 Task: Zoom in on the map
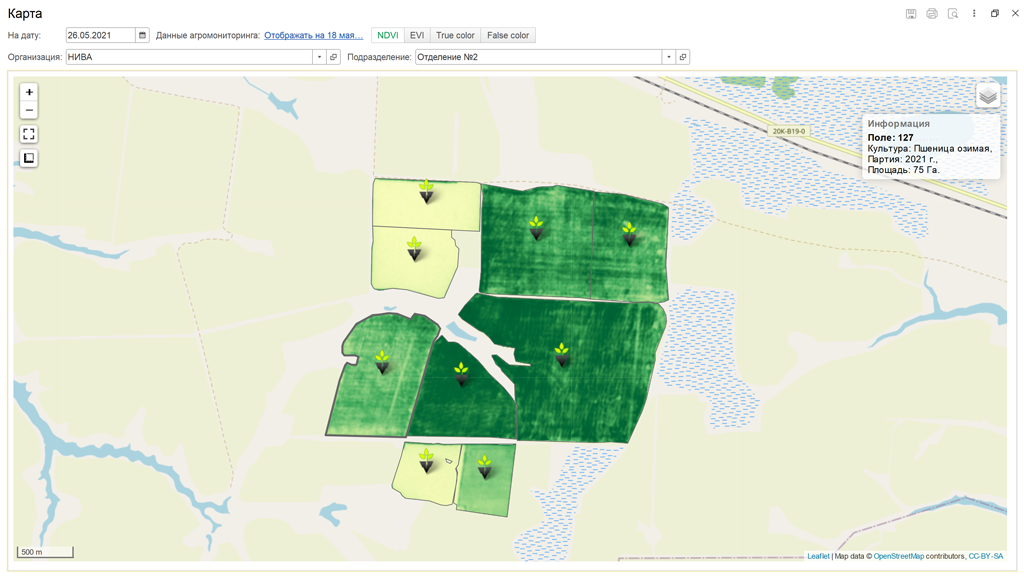[x=29, y=92]
